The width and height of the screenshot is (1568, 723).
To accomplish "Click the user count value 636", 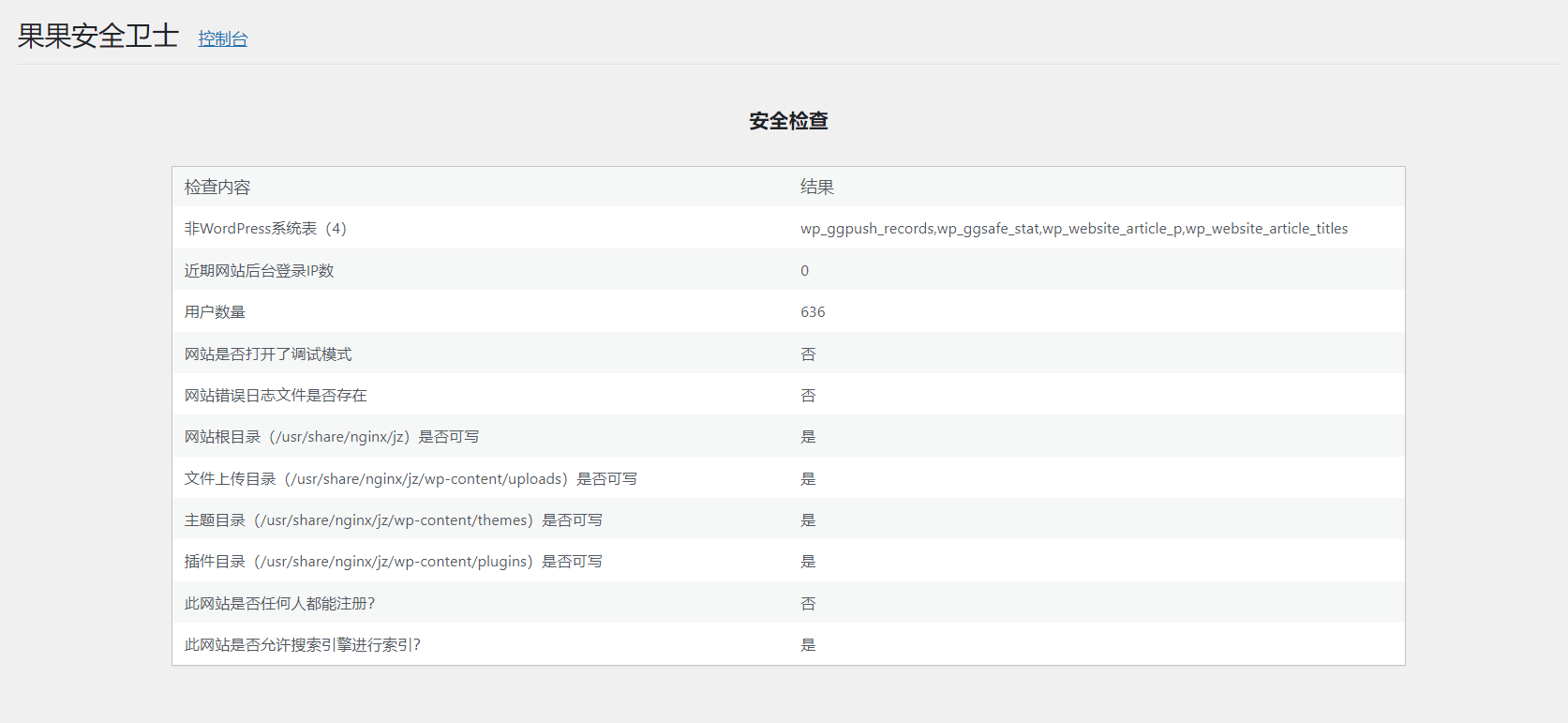I will point(813,312).
